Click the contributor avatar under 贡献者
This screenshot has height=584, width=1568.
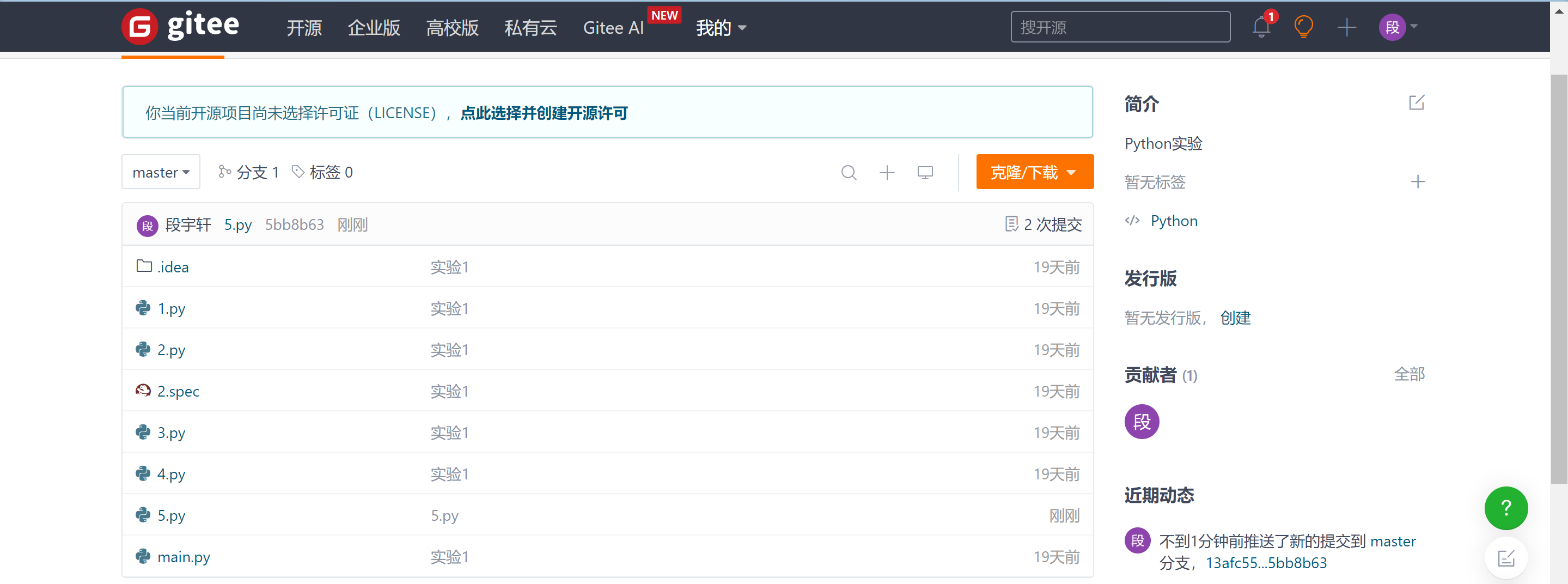(1142, 422)
